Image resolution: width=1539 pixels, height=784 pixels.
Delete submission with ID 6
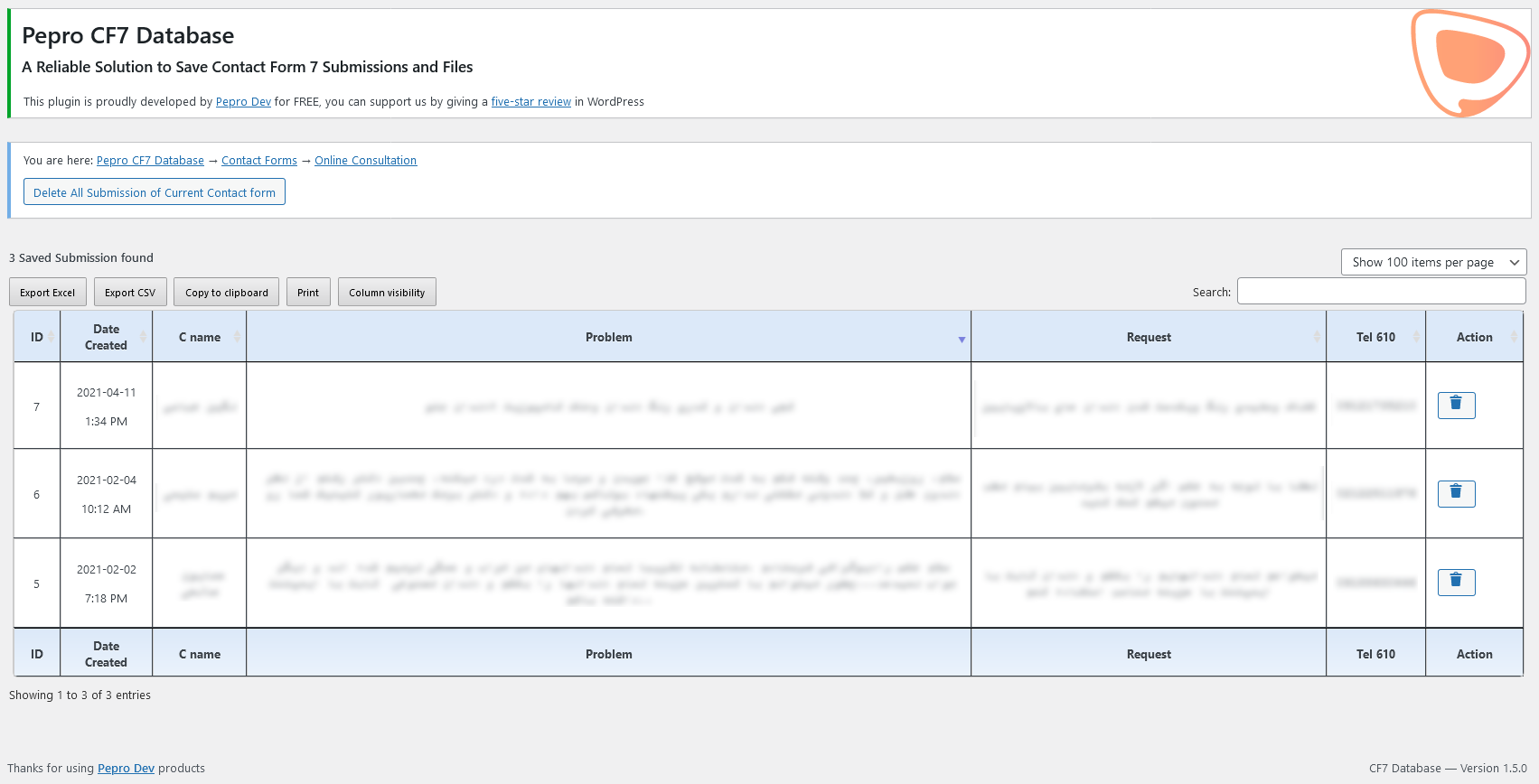pos(1456,494)
